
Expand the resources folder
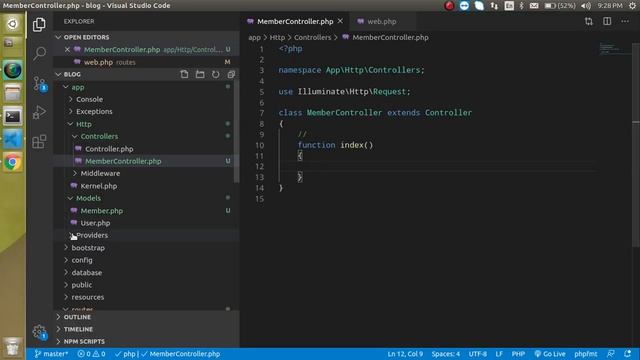pyautogui.click(x=87, y=297)
